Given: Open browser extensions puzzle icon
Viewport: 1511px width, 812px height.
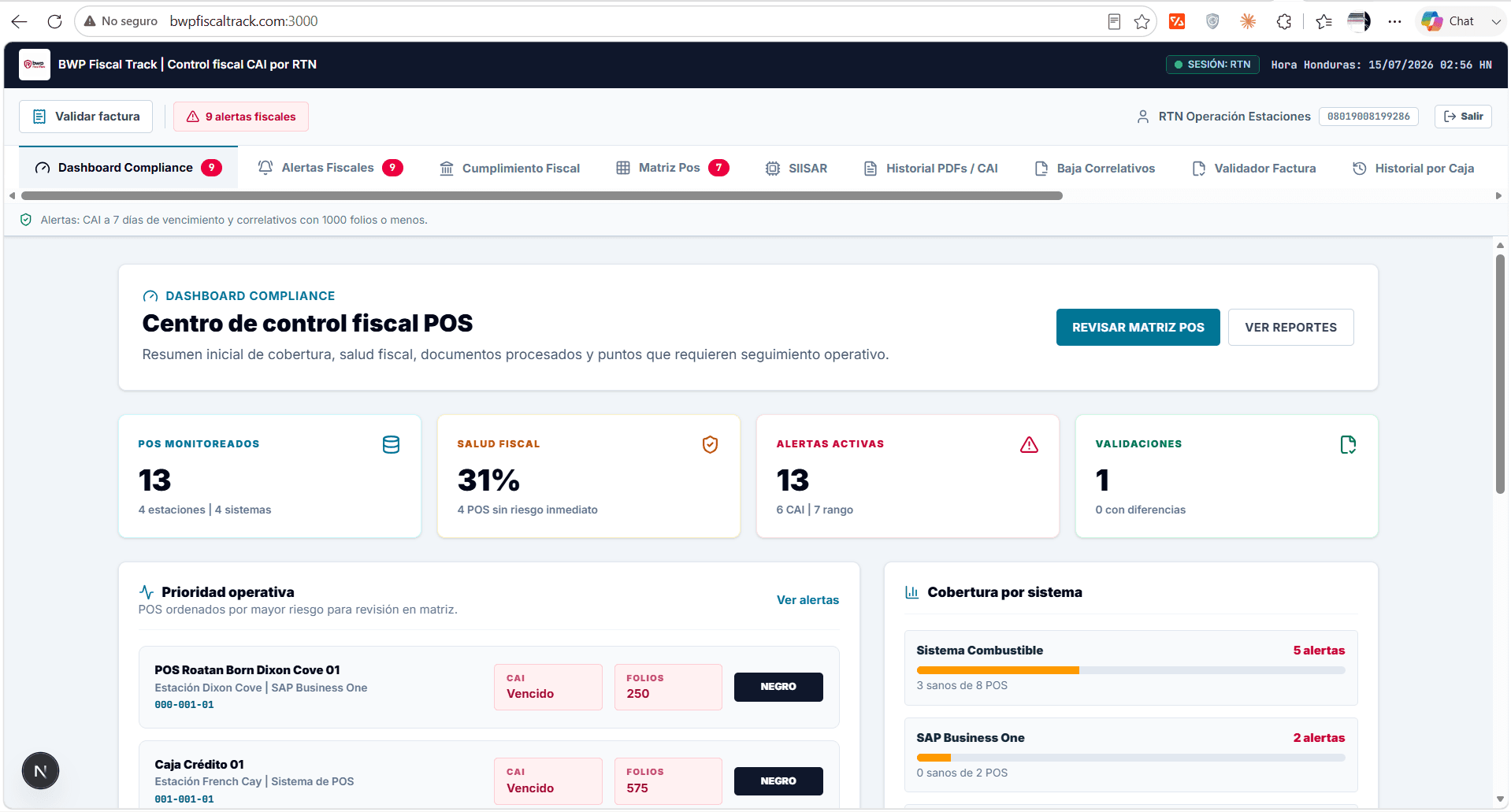Looking at the screenshot, I should click(x=1284, y=21).
